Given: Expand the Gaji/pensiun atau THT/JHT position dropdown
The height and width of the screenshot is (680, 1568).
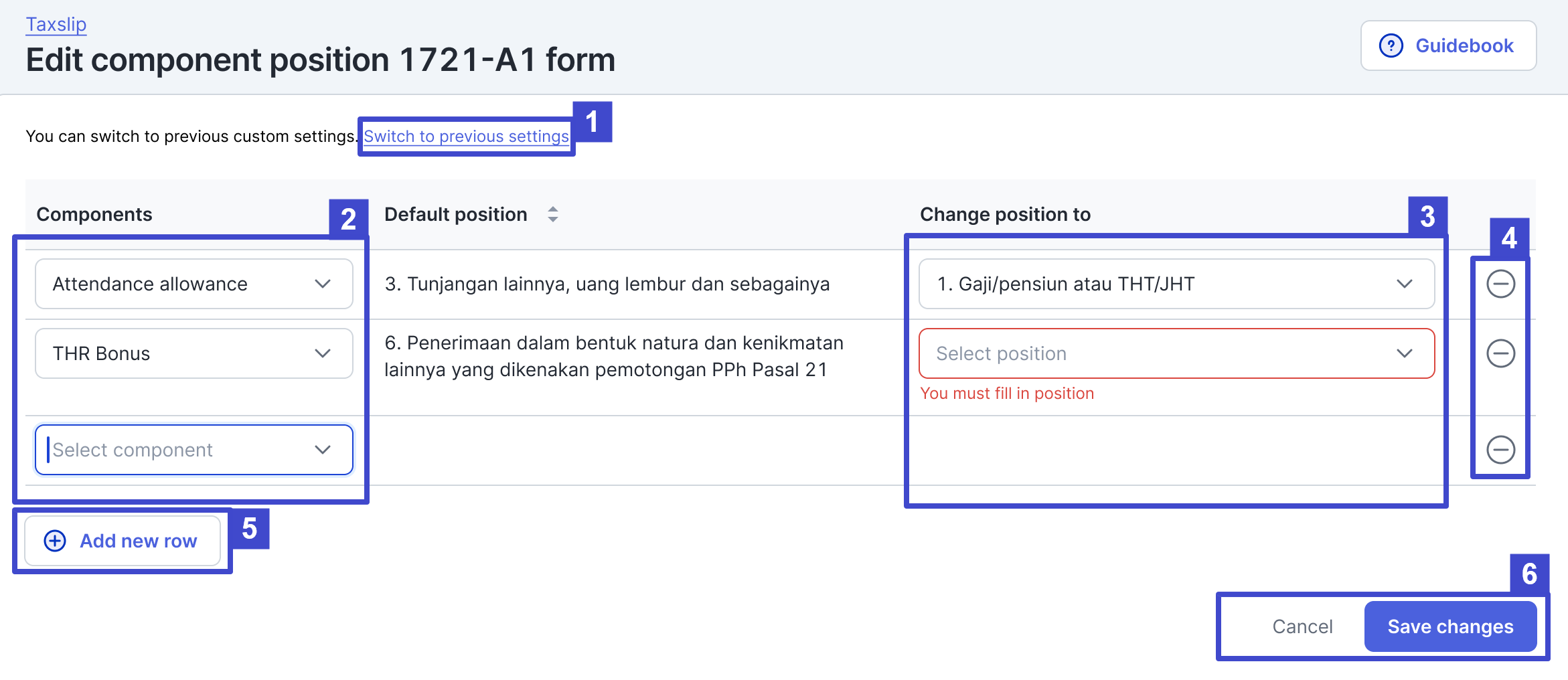Looking at the screenshot, I should (1176, 284).
